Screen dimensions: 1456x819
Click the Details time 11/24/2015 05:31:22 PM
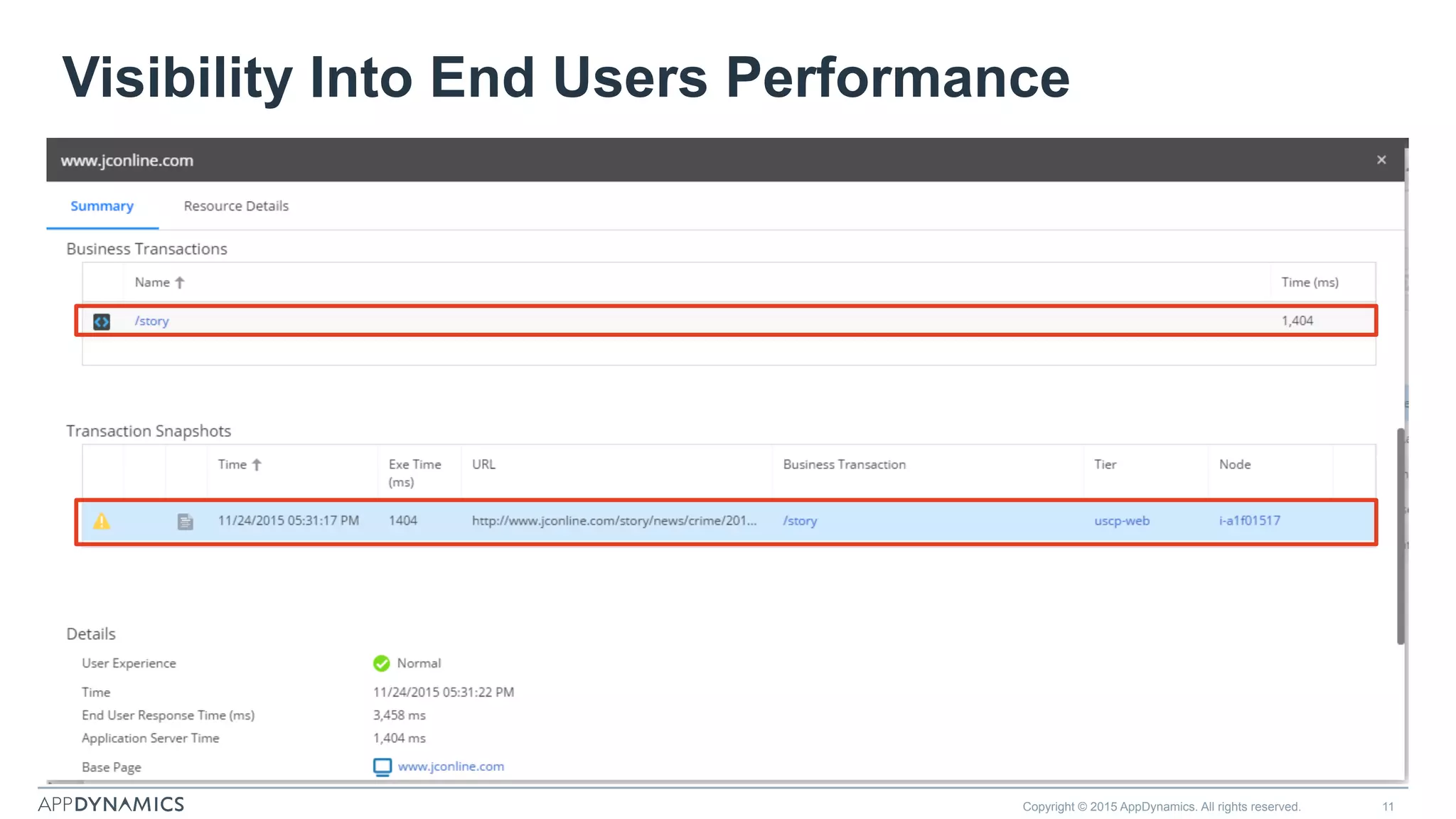click(443, 692)
